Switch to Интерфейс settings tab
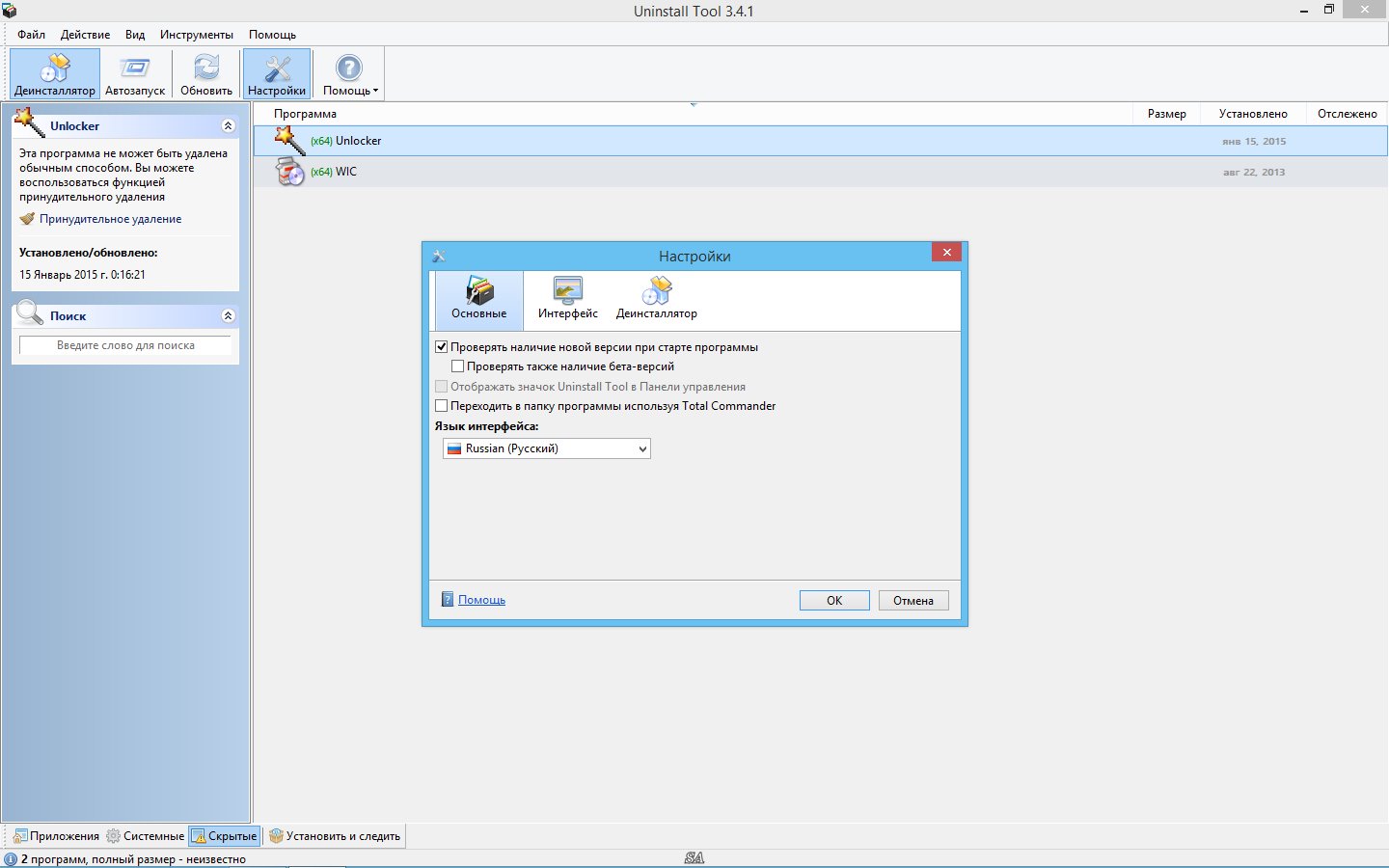1389x868 pixels. coord(568,299)
